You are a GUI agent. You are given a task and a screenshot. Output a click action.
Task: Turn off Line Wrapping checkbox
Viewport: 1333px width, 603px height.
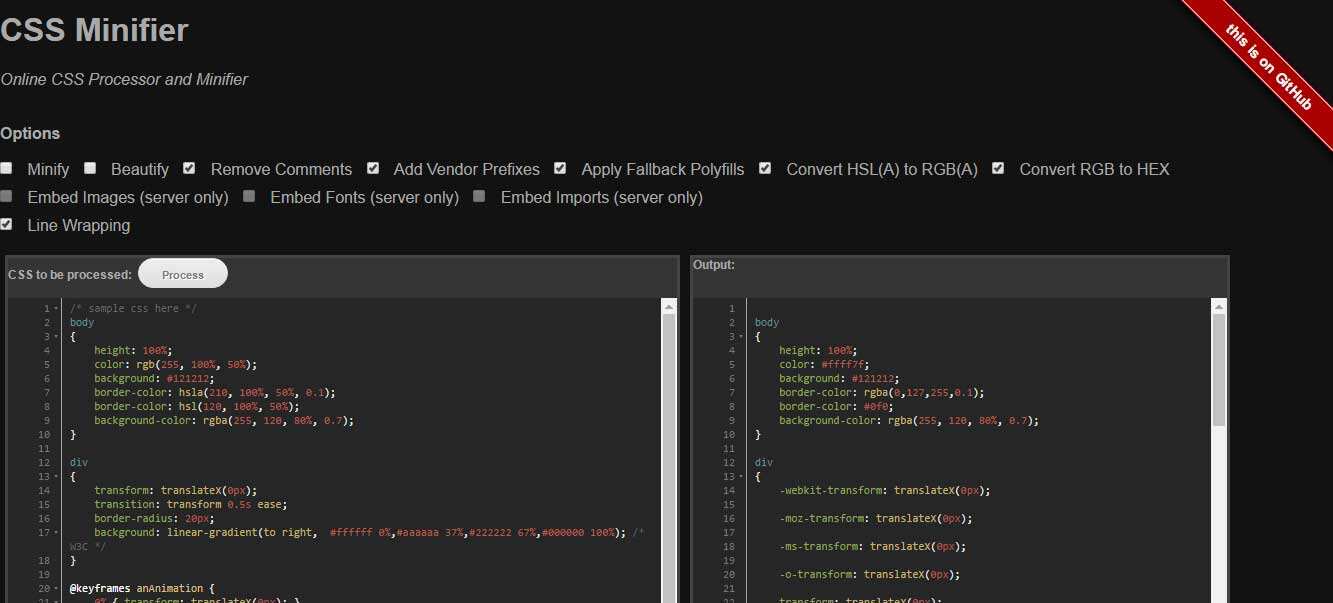7,225
